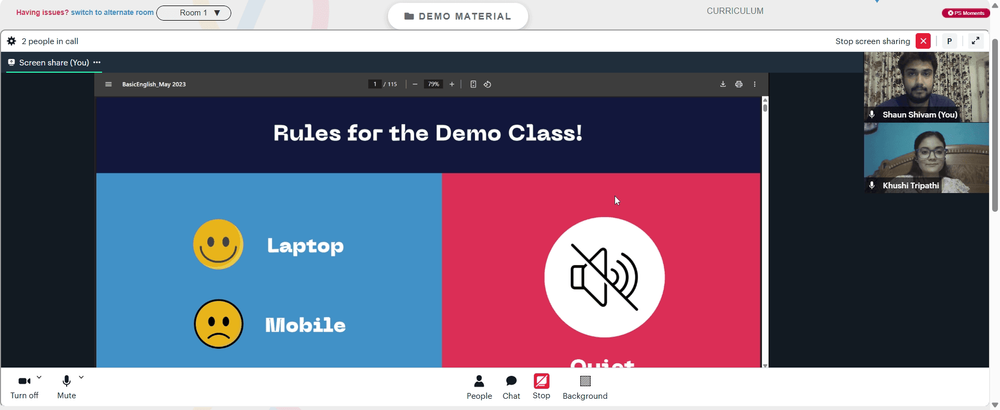Click the red X to stop screen sharing
The width and height of the screenshot is (1000, 410).
click(923, 41)
